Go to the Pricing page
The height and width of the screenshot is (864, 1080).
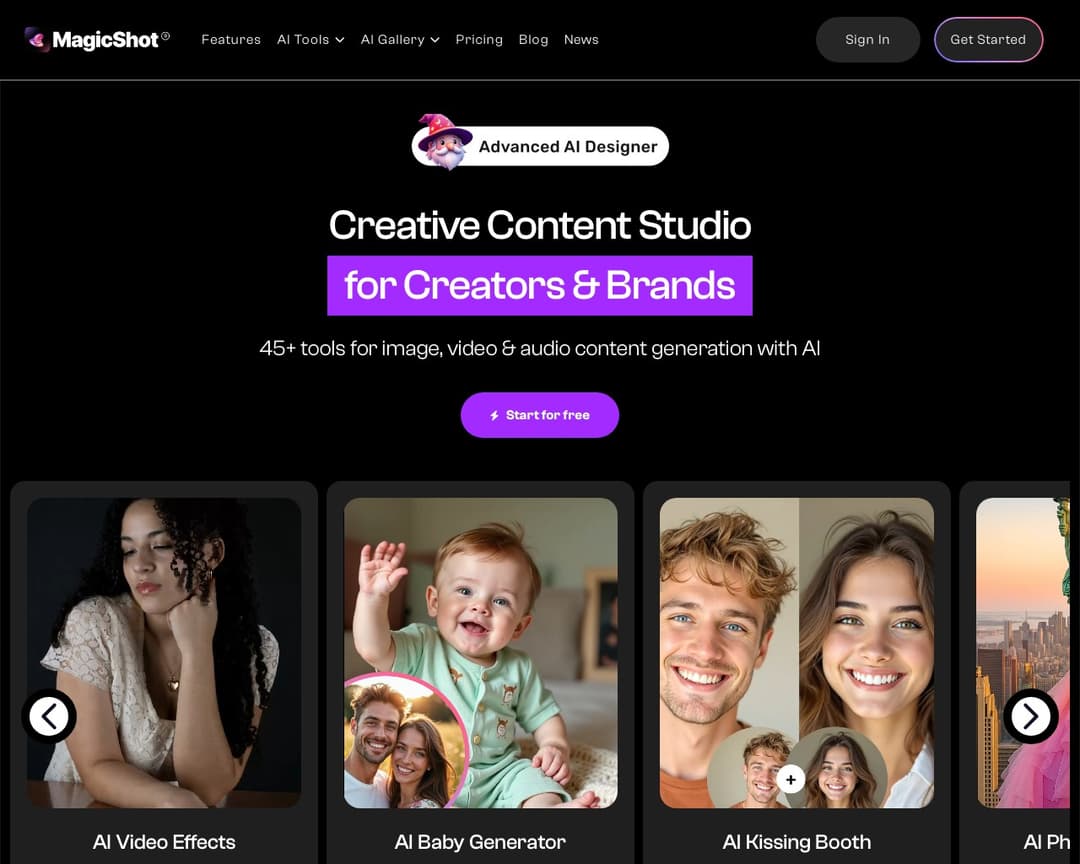tap(479, 39)
